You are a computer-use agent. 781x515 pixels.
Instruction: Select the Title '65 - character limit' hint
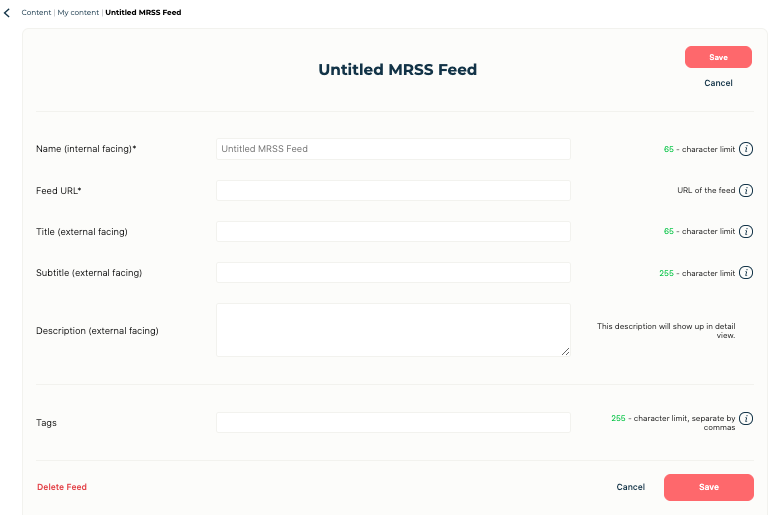click(699, 232)
